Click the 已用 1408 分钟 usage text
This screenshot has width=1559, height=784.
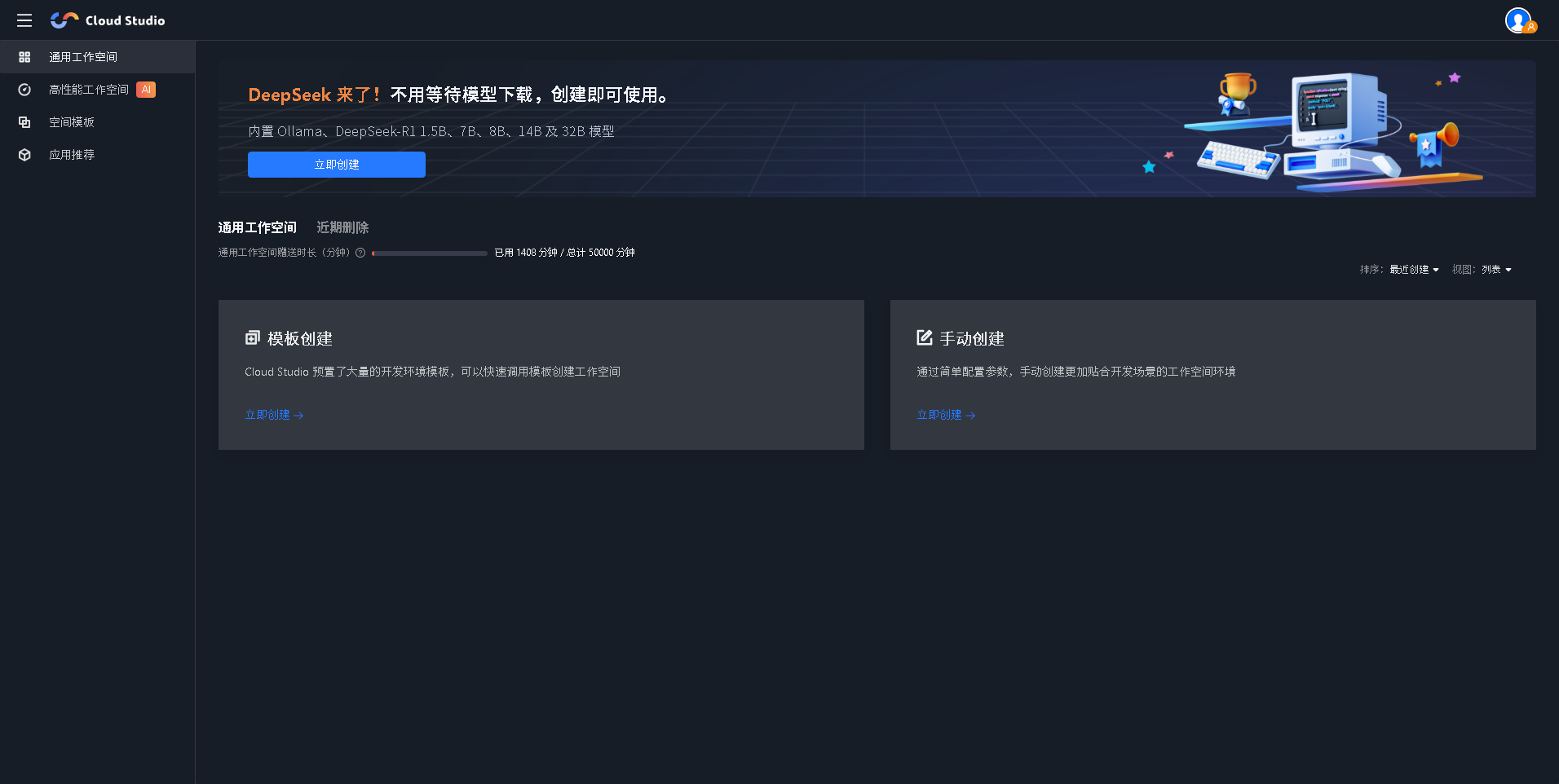click(564, 253)
